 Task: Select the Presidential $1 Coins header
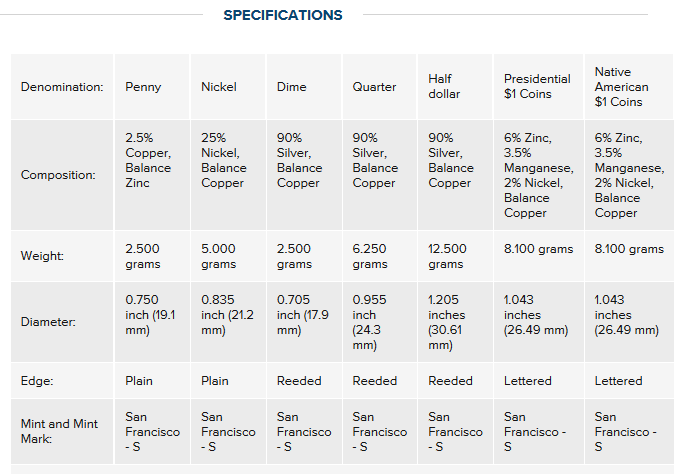(537, 87)
